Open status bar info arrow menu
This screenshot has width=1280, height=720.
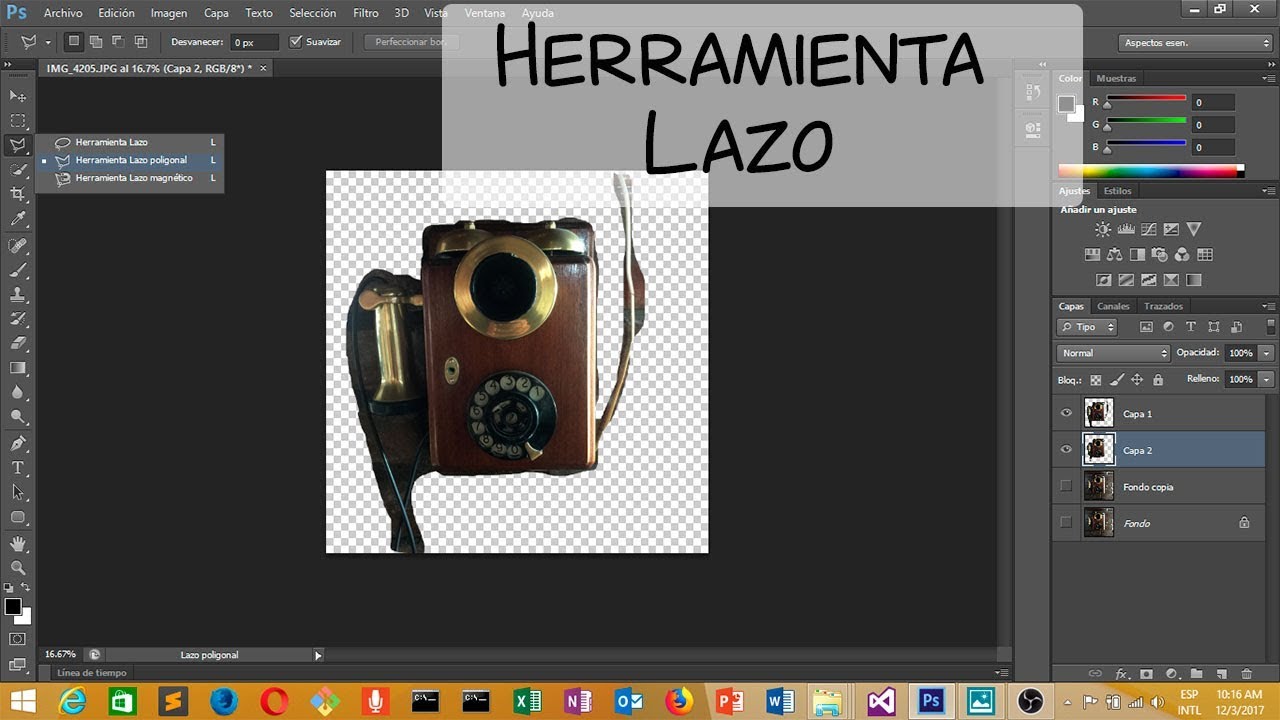point(318,655)
